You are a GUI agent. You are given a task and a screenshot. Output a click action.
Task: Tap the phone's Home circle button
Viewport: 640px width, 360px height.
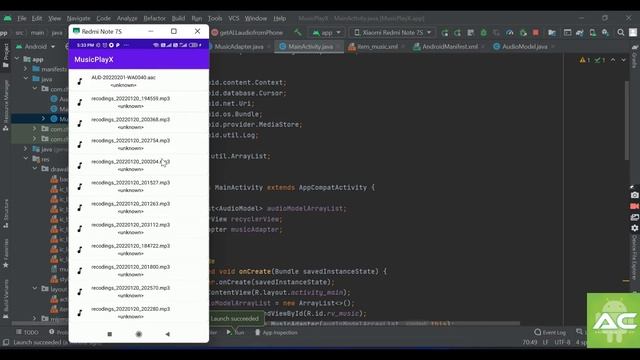point(139,334)
